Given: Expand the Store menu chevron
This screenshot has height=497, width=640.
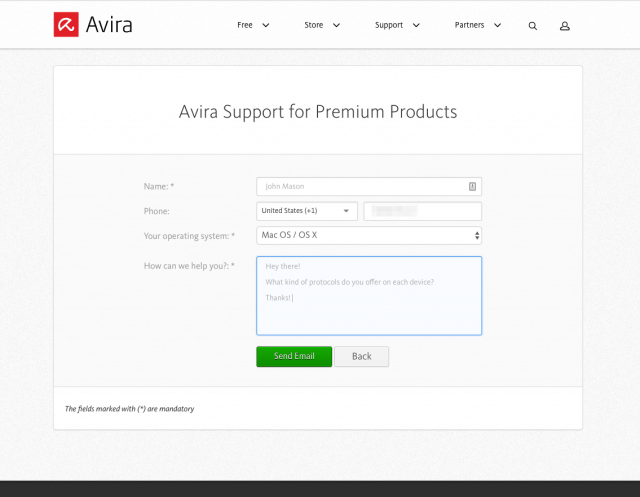Looking at the screenshot, I should click(x=336, y=25).
